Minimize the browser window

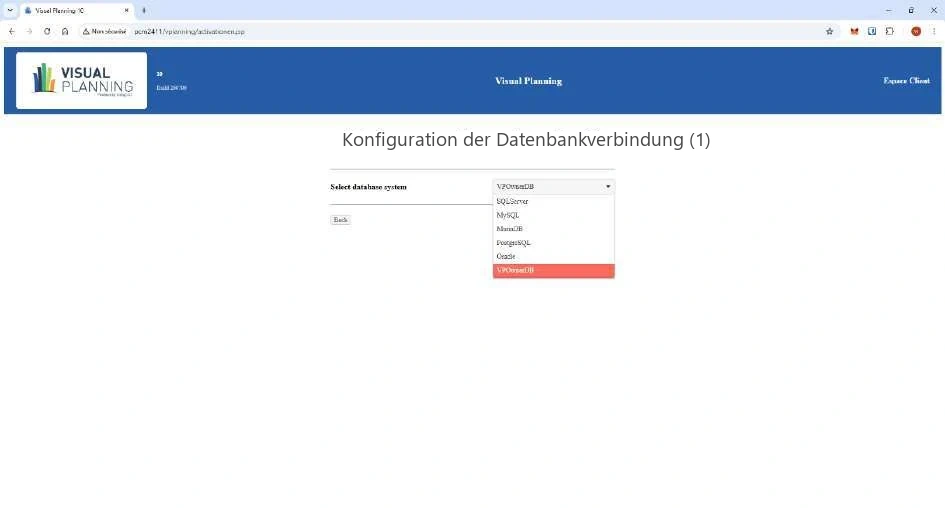[888, 10]
